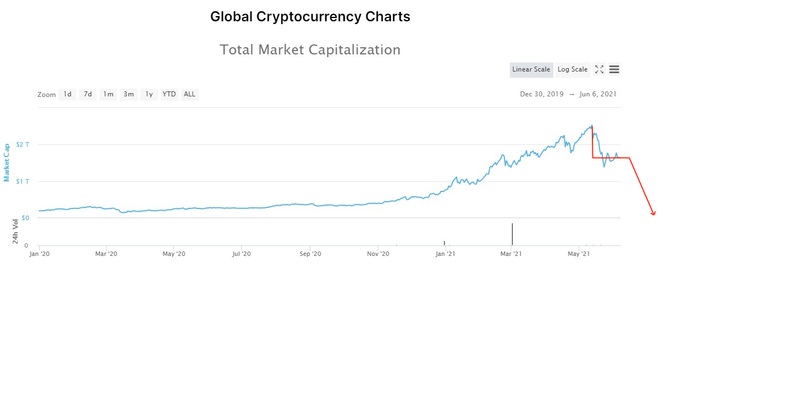Click the red arrow head tip
The height and width of the screenshot is (418, 800).
(653, 214)
